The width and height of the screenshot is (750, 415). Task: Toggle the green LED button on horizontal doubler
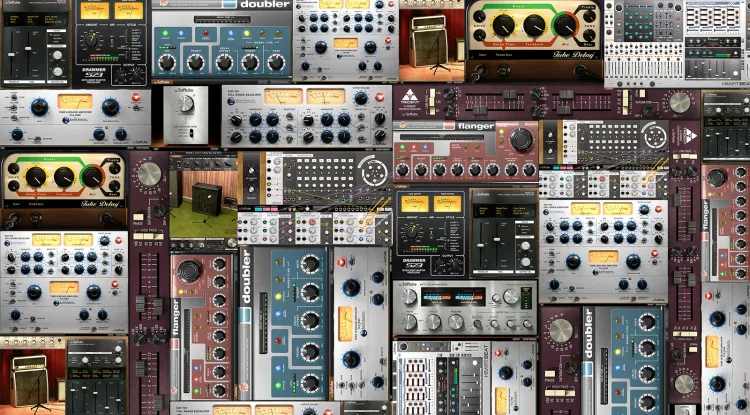point(166,34)
